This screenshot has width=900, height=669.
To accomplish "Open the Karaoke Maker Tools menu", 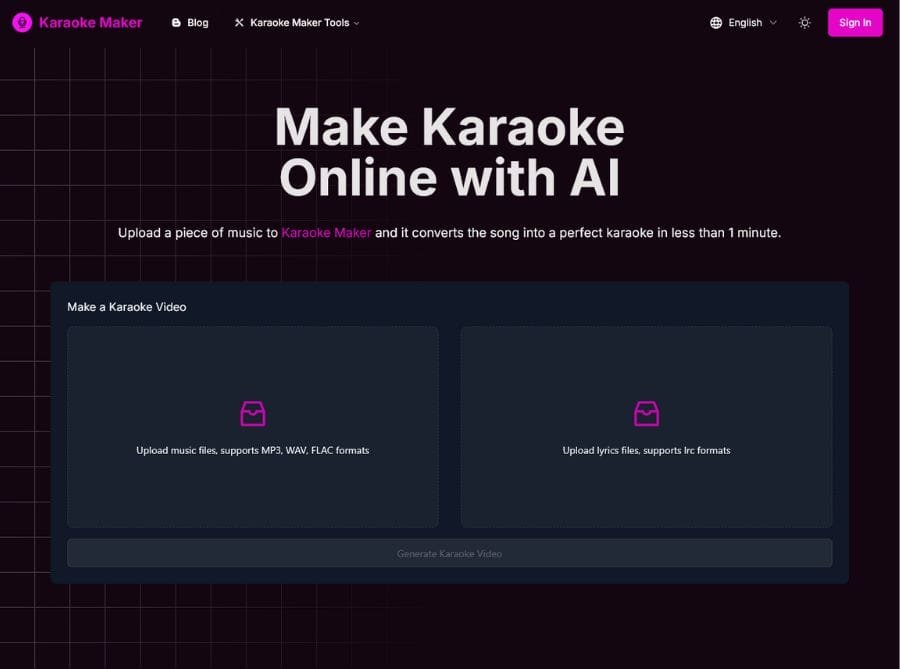I will pyautogui.click(x=299, y=23).
